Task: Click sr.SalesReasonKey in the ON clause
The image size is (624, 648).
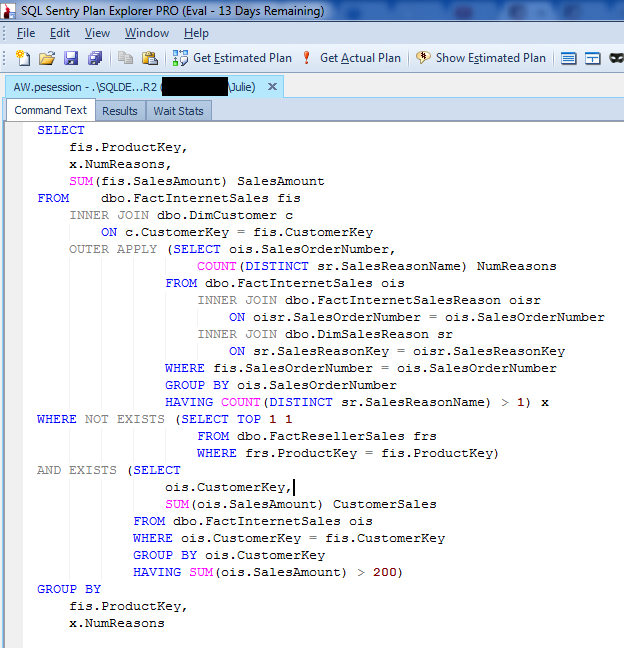Action: [x=321, y=351]
